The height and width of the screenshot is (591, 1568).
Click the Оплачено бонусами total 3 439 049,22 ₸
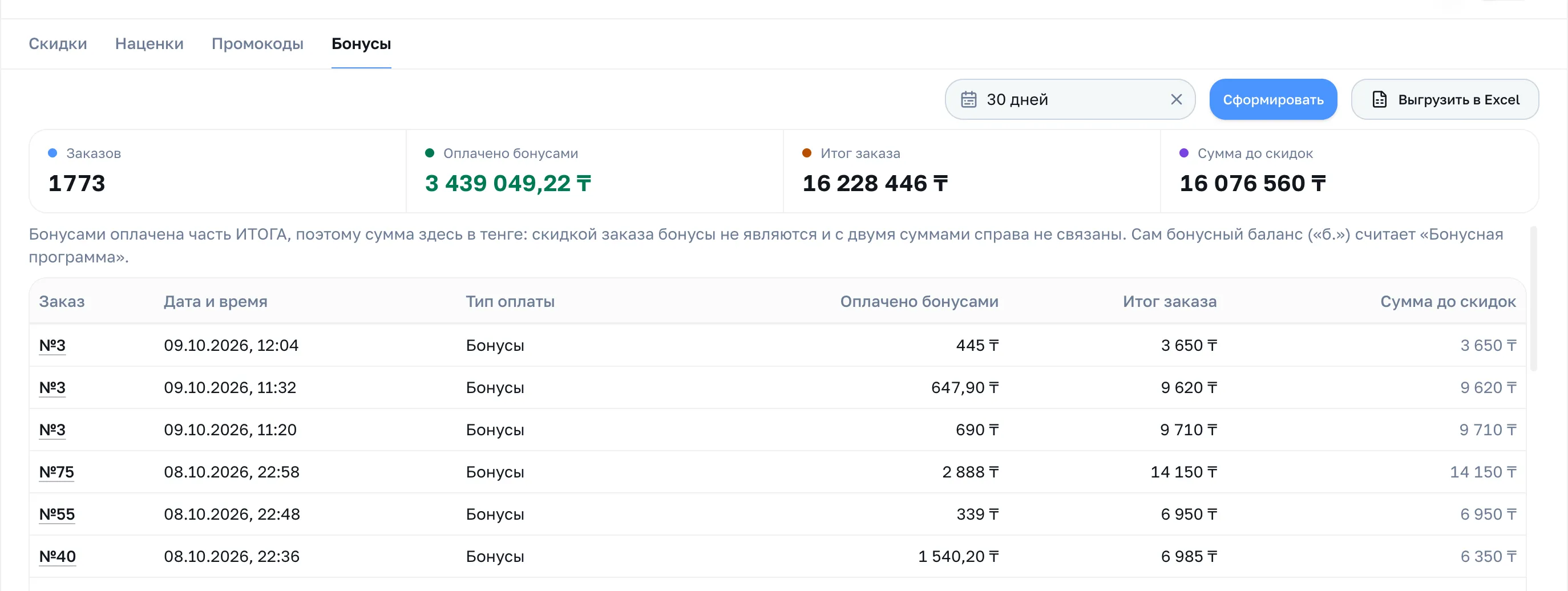click(x=508, y=183)
